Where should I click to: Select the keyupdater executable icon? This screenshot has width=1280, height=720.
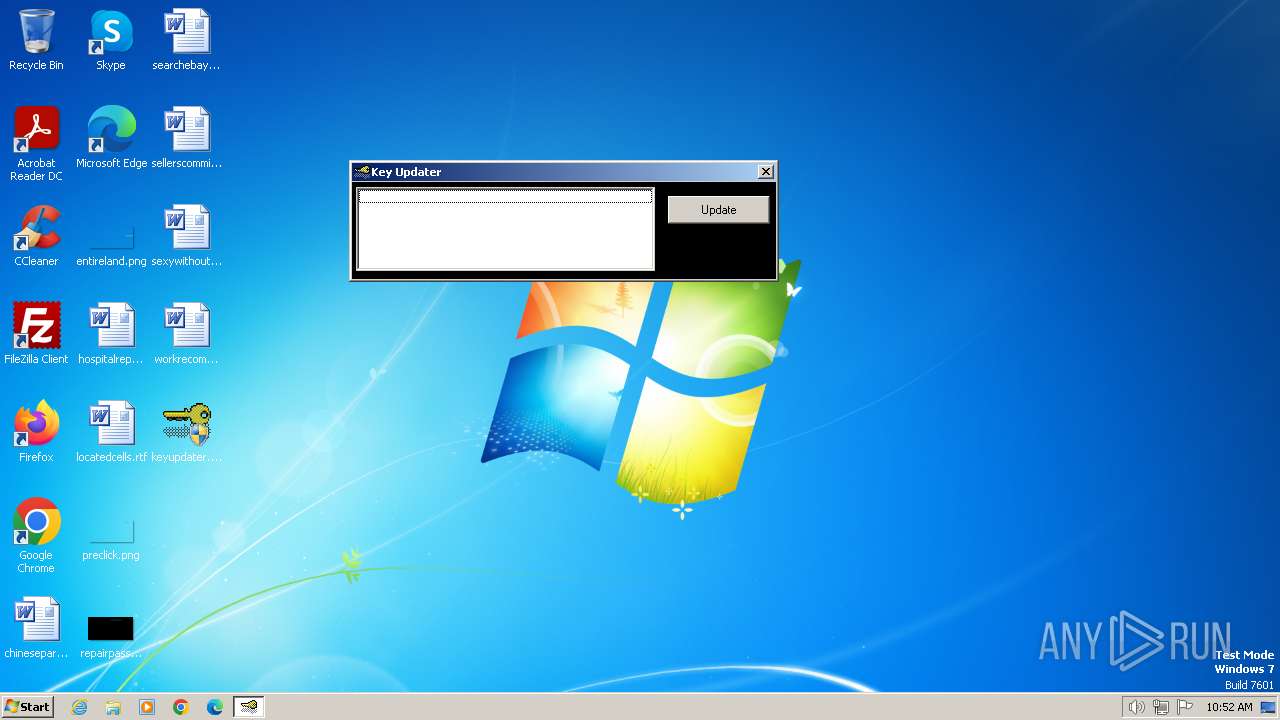(186, 432)
